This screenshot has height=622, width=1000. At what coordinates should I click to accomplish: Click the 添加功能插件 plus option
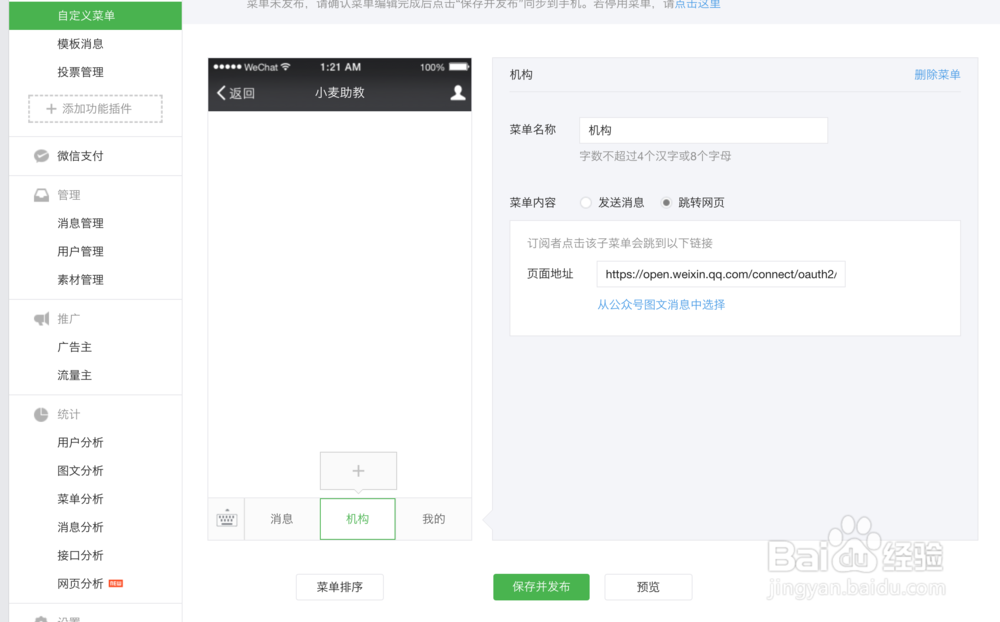pyautogui.click(x=94, y=108)
